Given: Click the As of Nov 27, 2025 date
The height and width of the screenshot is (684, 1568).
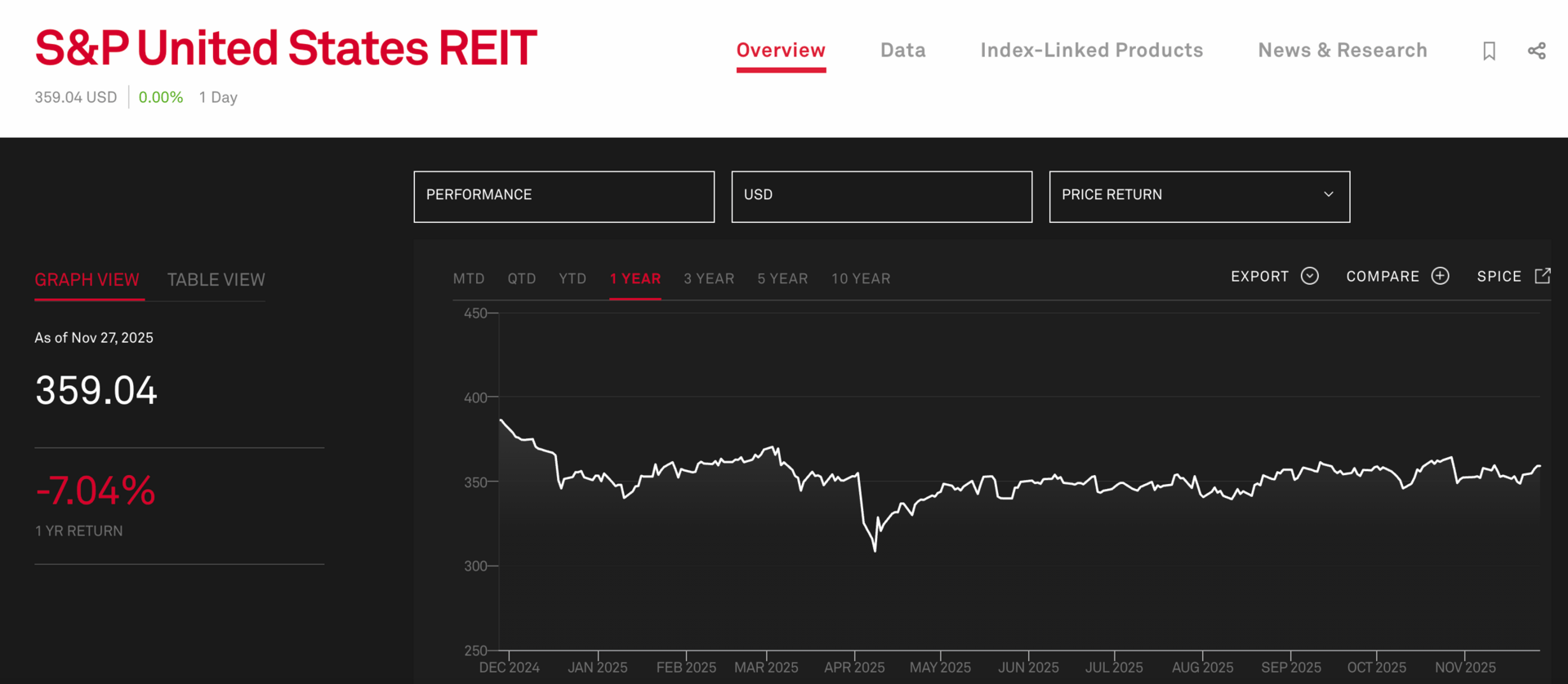Looking at the screenshot, I should [x=94, y=338].
